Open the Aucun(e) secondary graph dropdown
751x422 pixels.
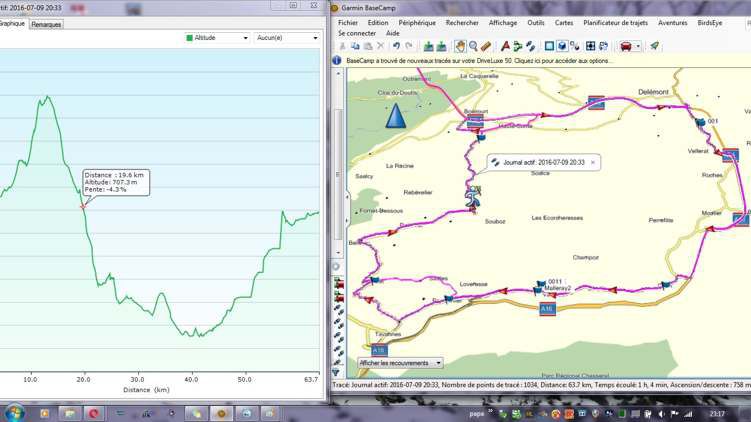287,38
